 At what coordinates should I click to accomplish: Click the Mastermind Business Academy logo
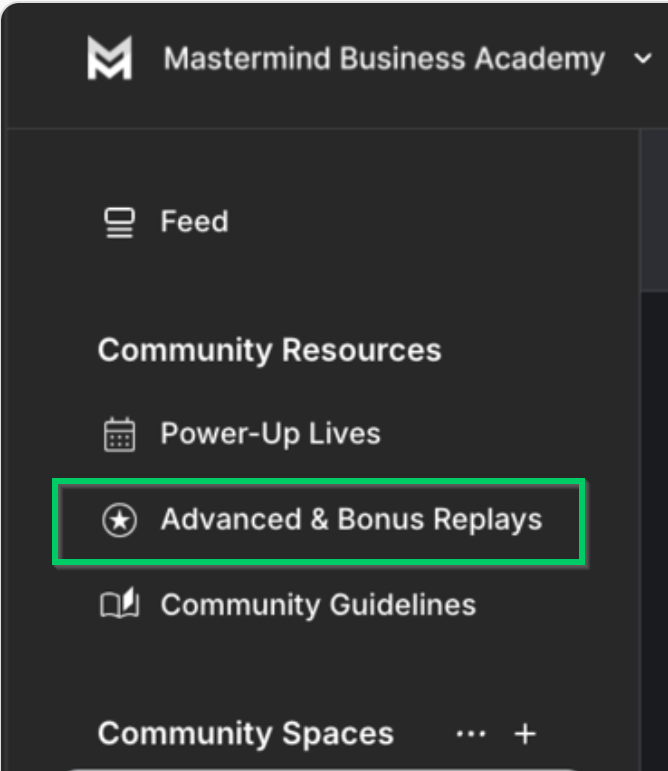point(110,58)
